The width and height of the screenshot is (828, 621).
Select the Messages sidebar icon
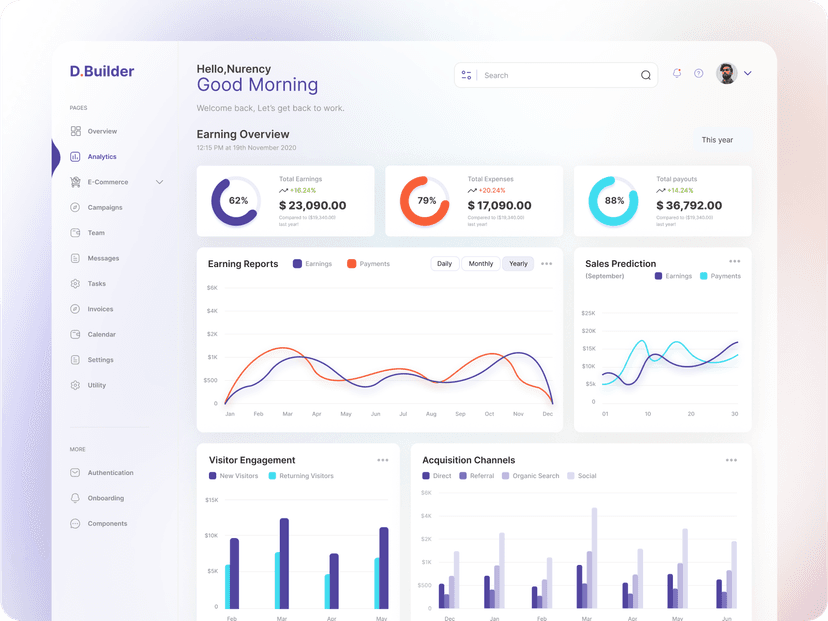click(76, 258)
